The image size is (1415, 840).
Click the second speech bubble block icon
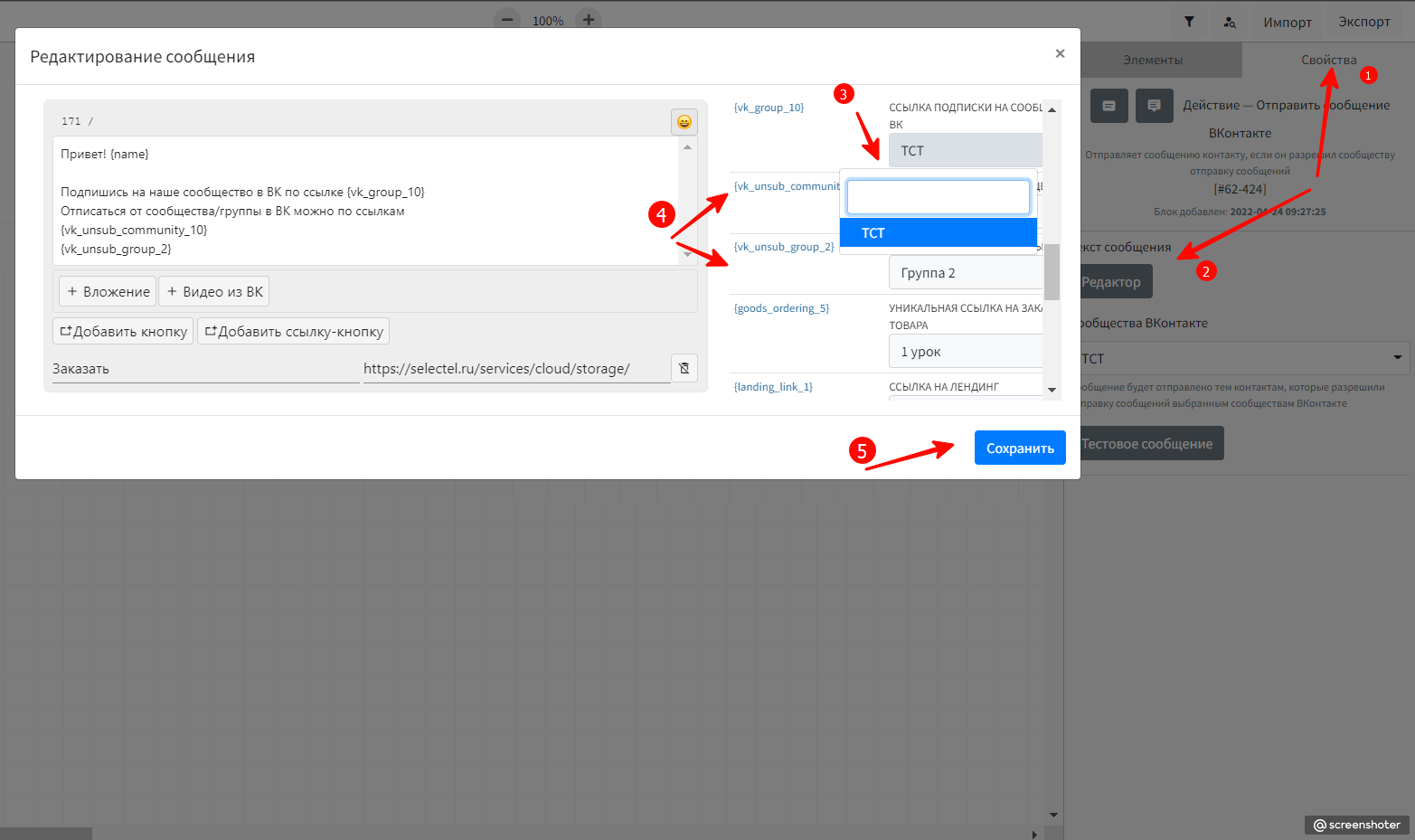coord(1154,106)
